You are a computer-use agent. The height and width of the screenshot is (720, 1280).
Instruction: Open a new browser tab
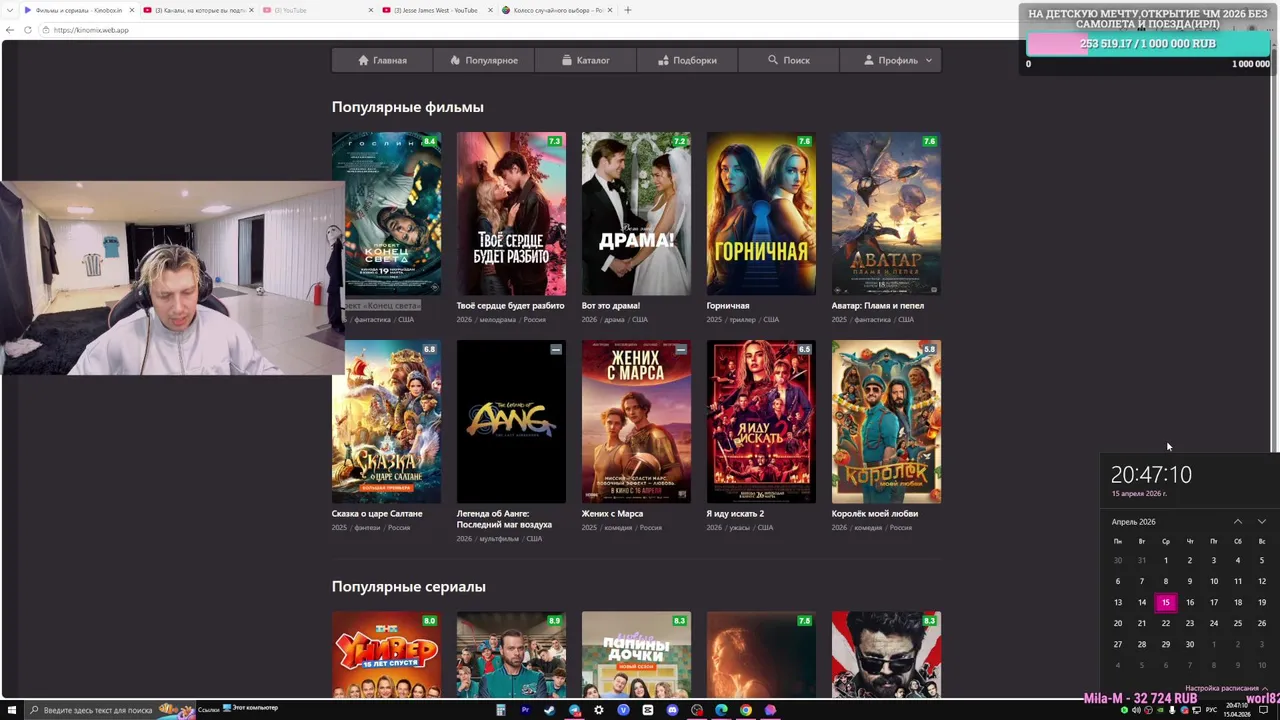627,10
